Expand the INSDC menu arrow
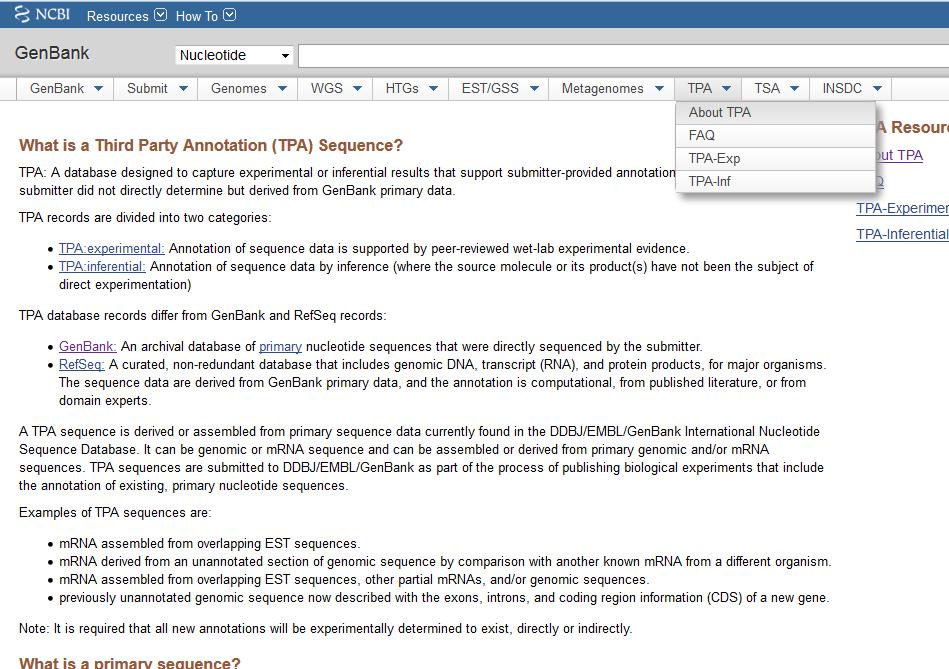The height and width of the screenshot is (669, 949). 878,88
